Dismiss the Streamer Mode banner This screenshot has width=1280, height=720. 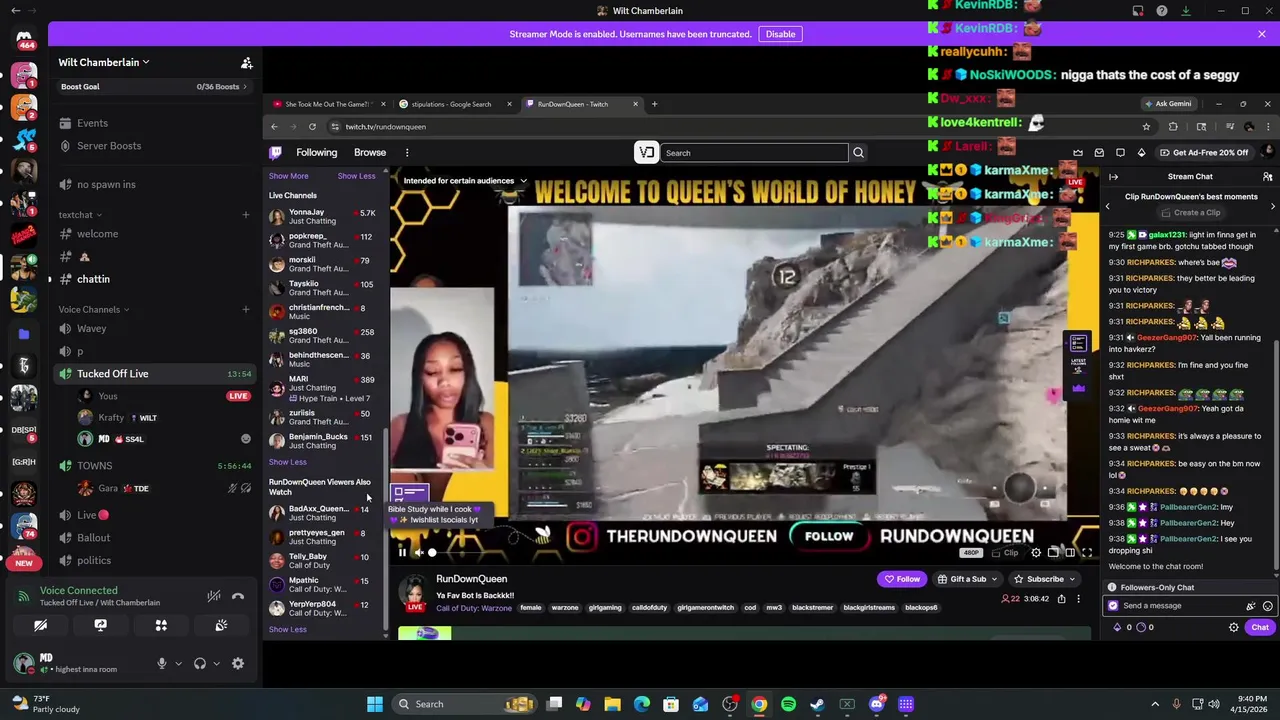(1262, 34)
